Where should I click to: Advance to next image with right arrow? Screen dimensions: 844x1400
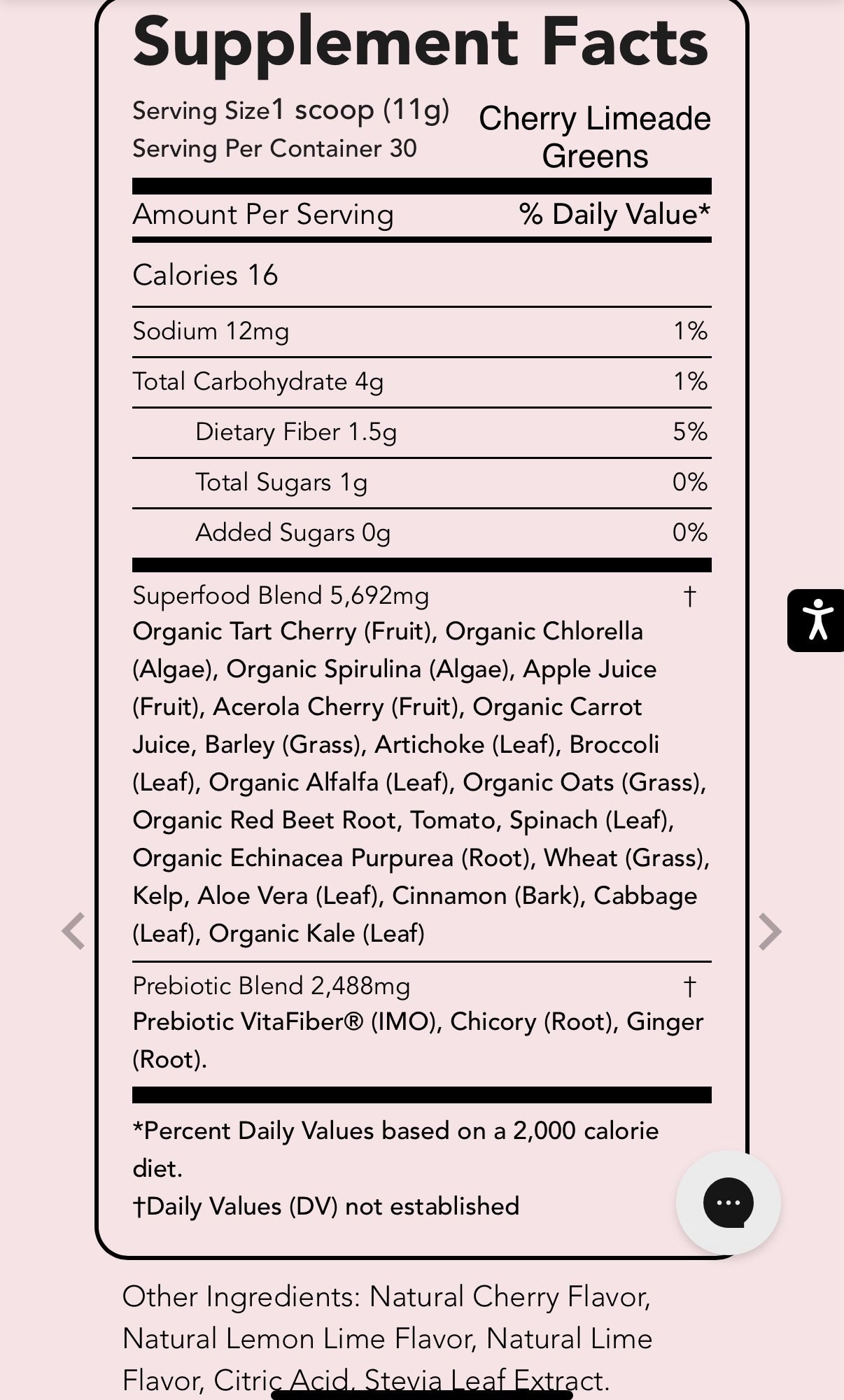point(770,931)
